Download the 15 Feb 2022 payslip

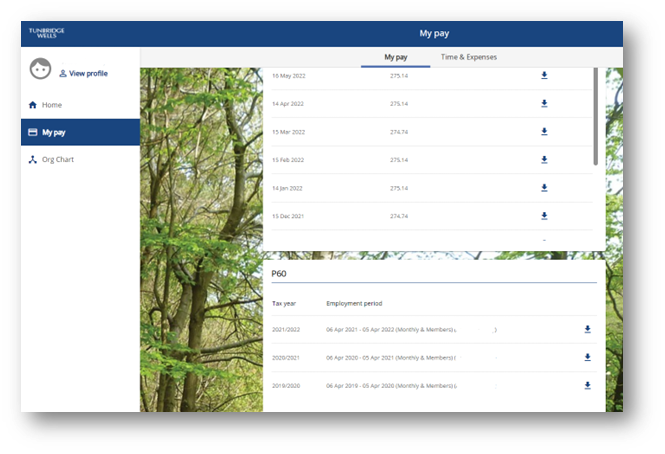(544, 160)
